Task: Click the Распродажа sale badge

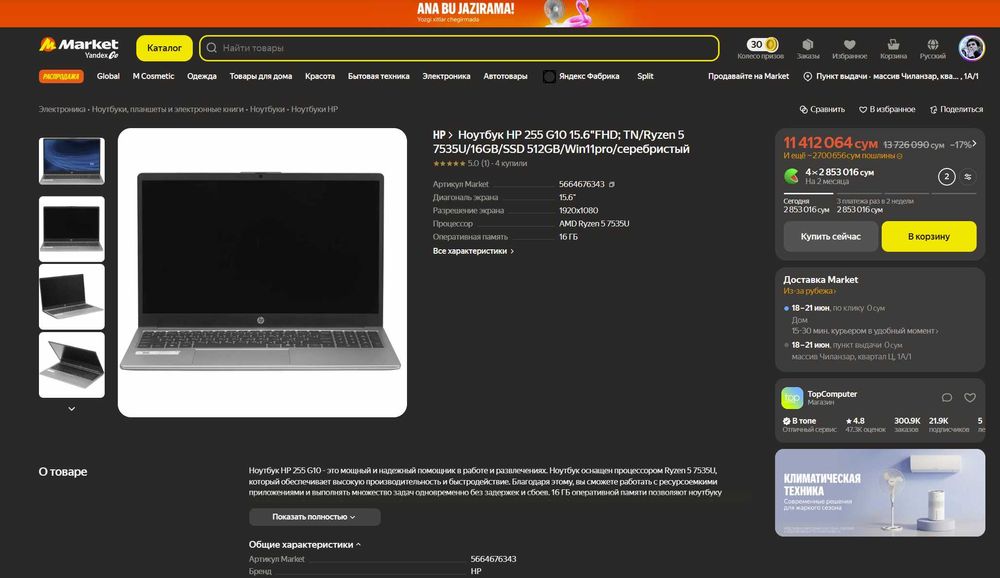Action: (x=61, y=77)
